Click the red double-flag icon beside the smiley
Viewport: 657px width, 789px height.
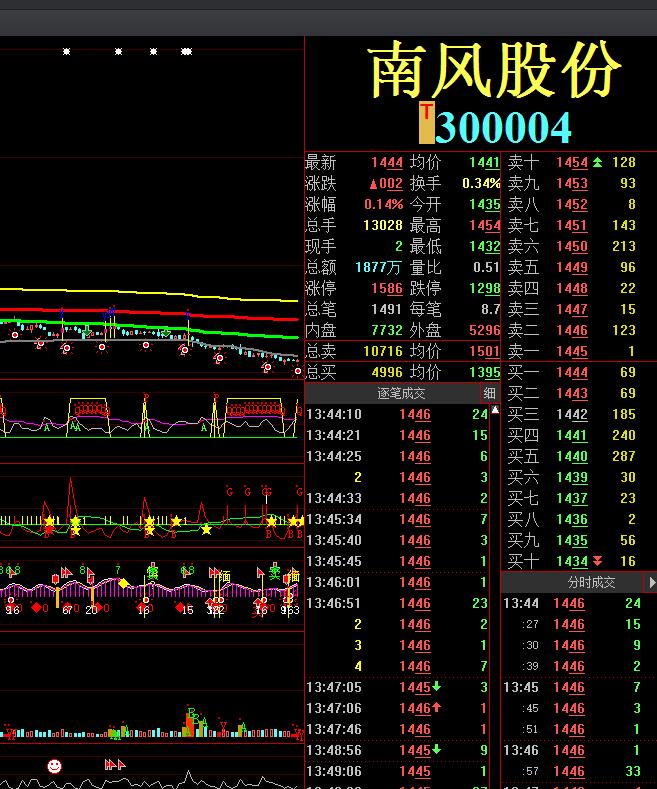pos(115,765)
